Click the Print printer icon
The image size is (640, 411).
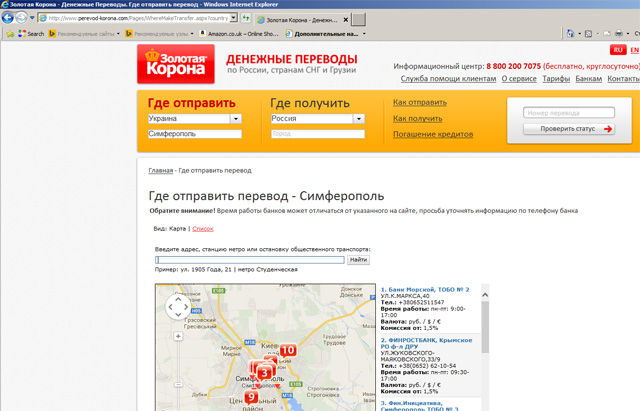pyautogui.click(x=619, y=33)
